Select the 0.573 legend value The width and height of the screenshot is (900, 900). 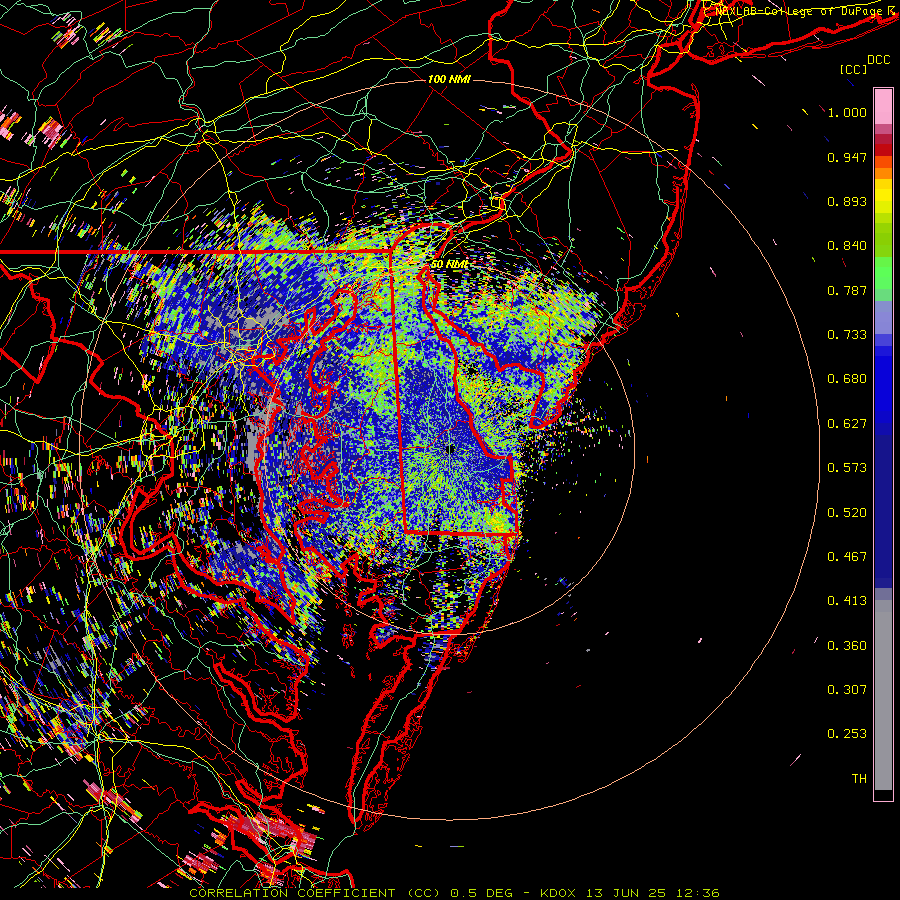pos(847,468)
